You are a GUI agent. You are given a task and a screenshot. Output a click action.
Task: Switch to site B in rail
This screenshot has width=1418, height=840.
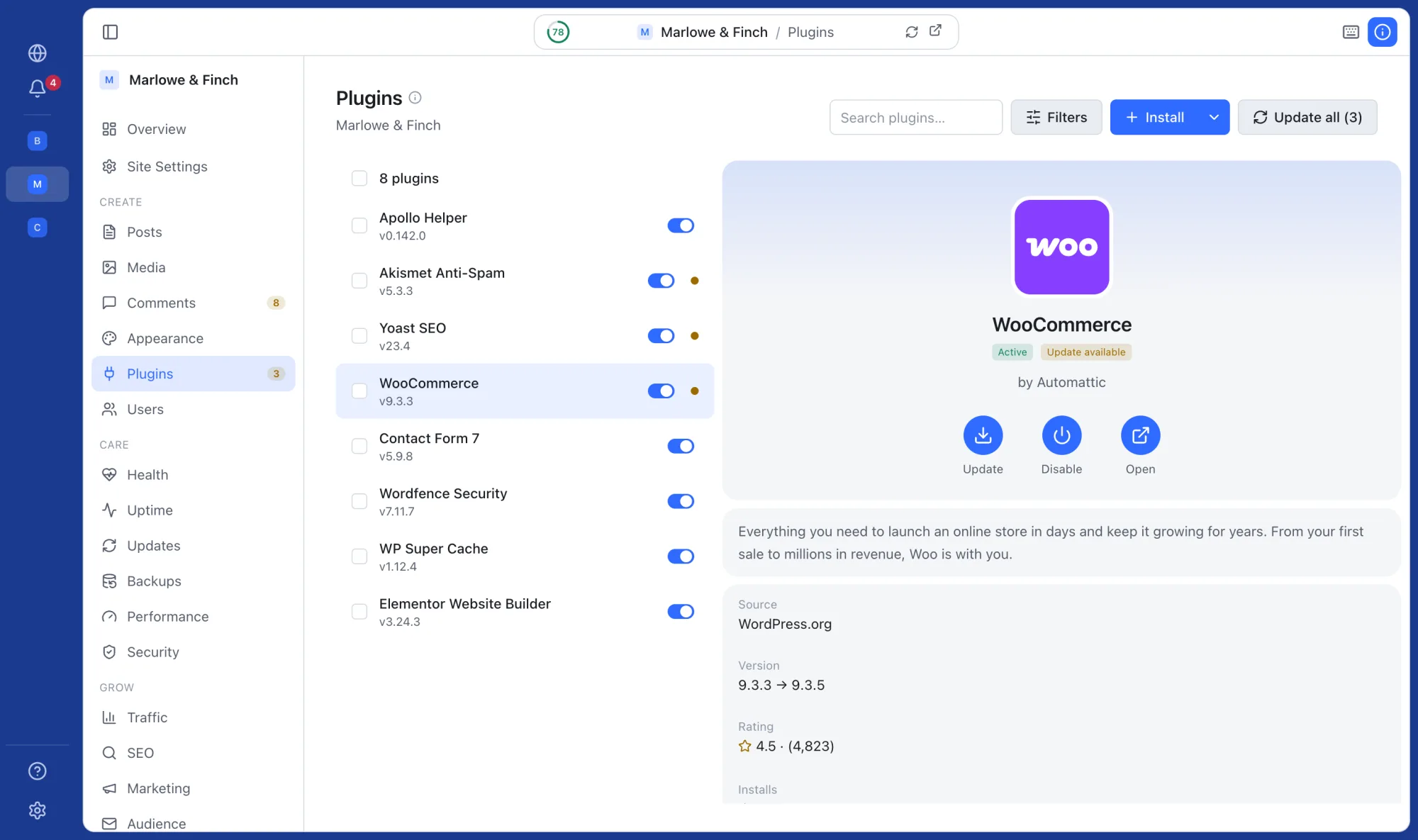point(38,141)
